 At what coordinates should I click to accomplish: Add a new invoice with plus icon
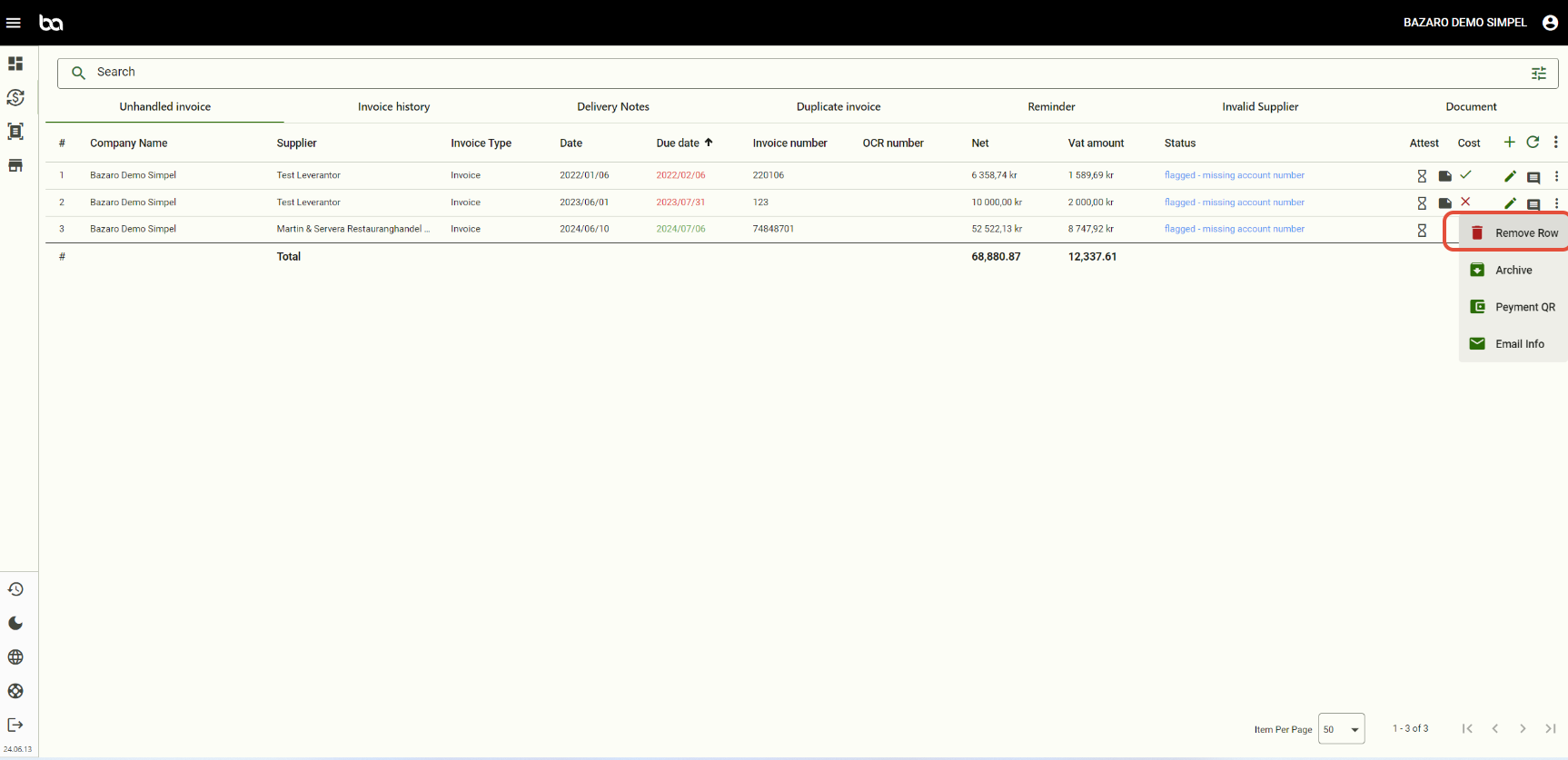(1509, 142)
